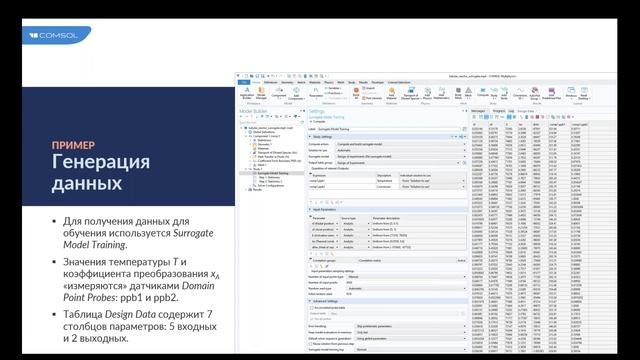Image resolution: width=640 pixels, height=360 pixels.
Task: Click Model Builder forward arrow icon
Action: [247, 117]
